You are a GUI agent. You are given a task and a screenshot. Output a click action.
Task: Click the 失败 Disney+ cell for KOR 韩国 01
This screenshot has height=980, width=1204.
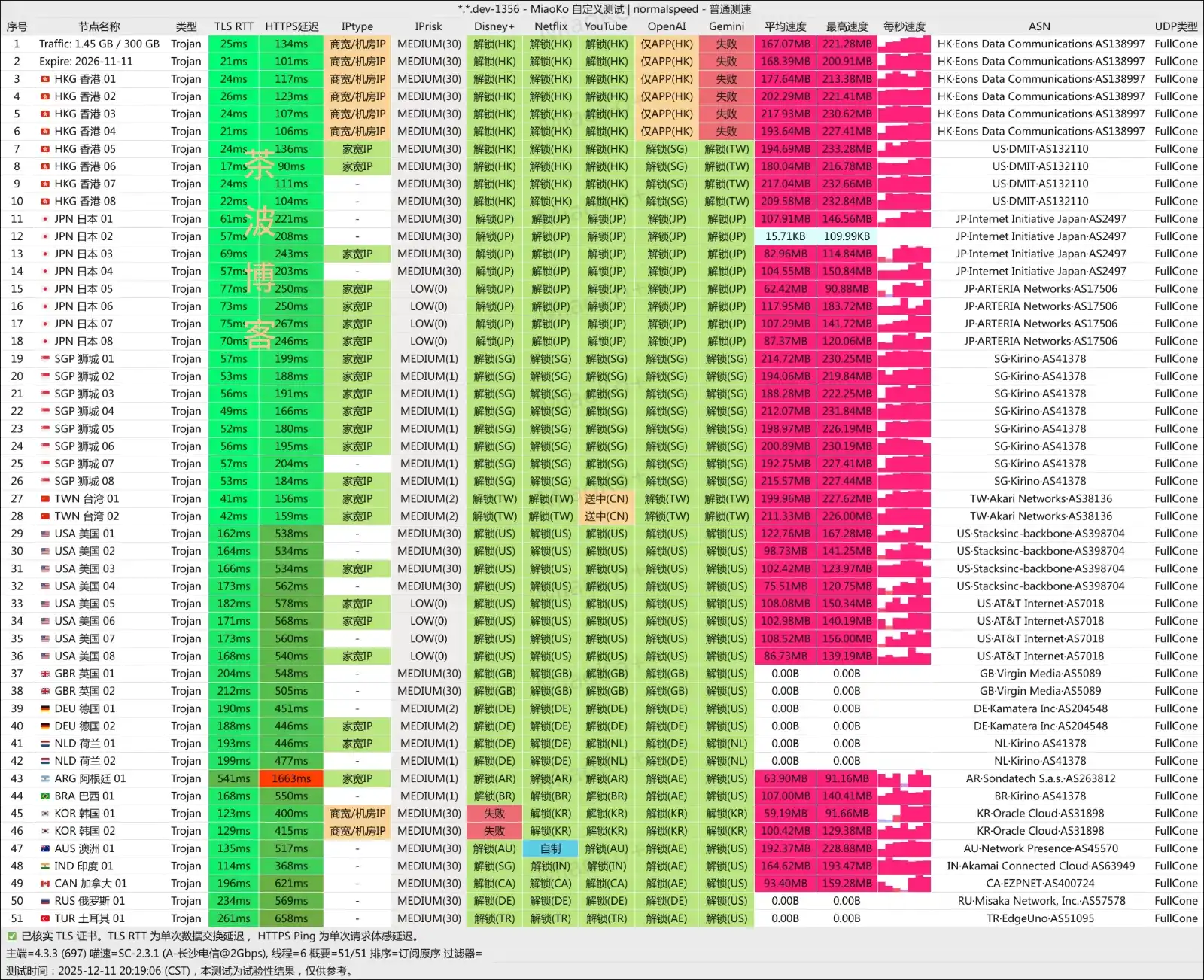coord(494,814)
